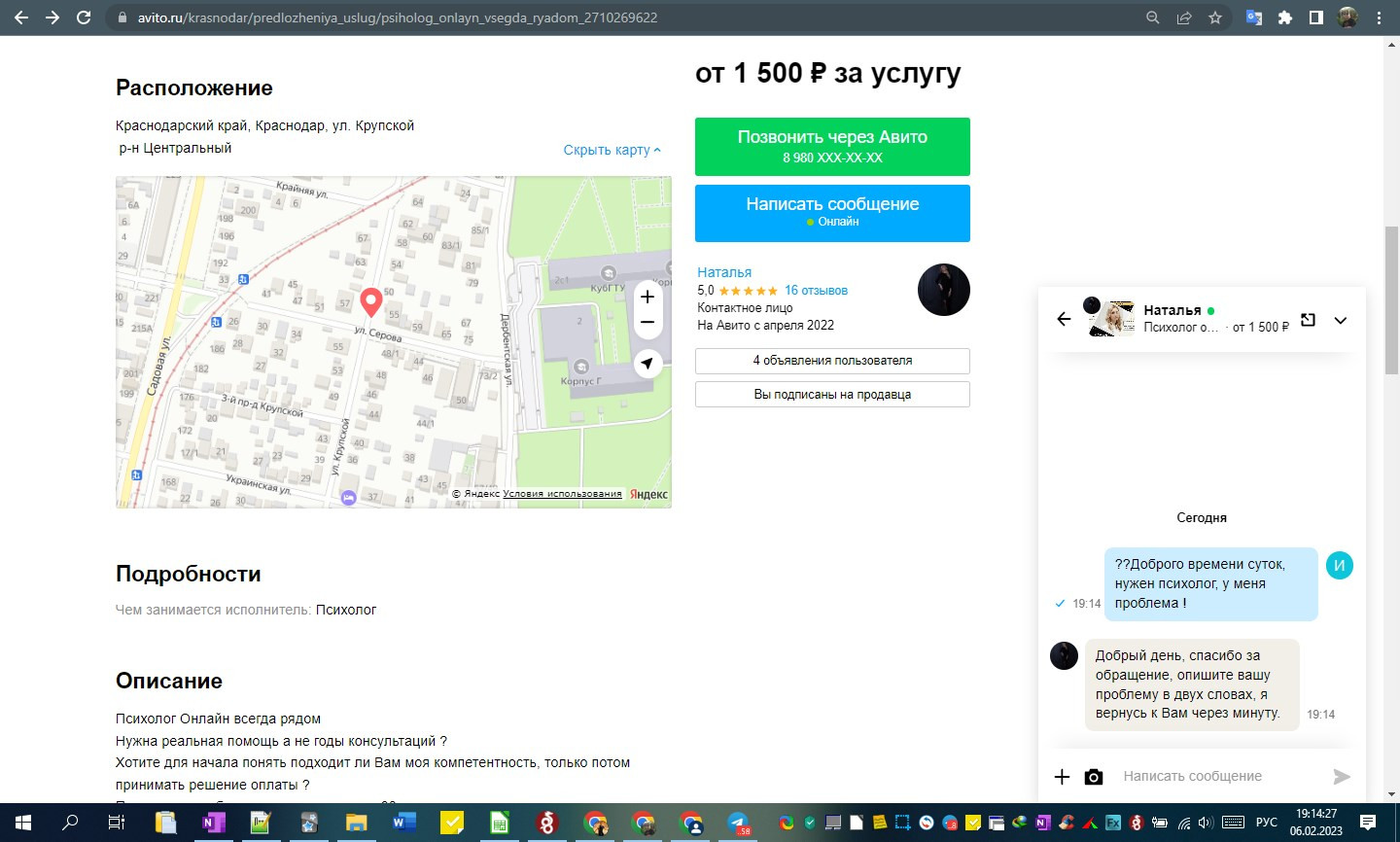
Task: Click the page vertical scrollbar thumb
Action: (1391, 298)
